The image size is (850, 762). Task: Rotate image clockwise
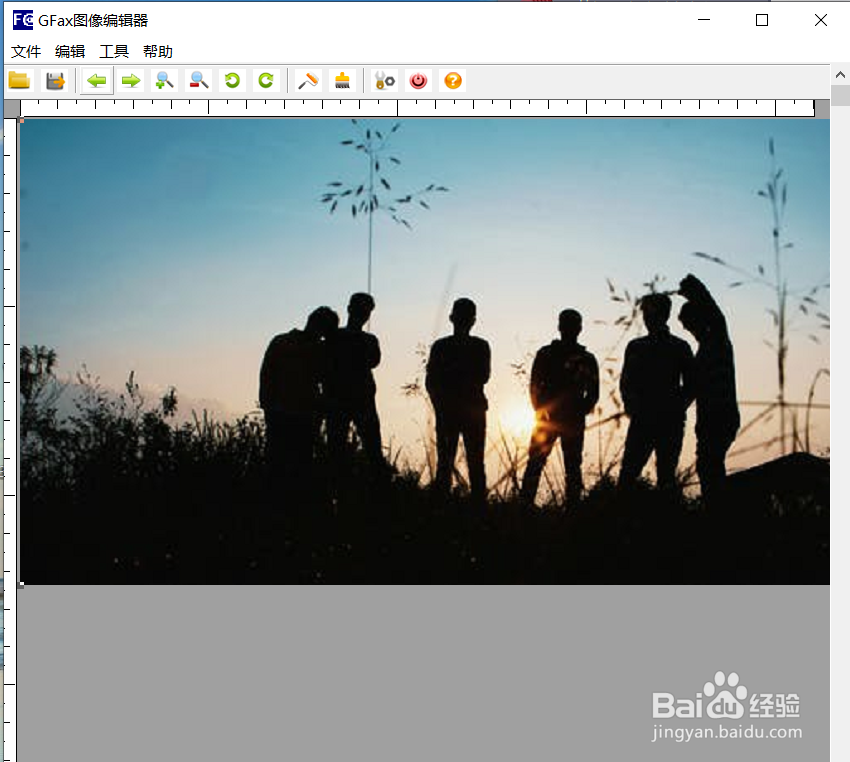[x=266, y=81]
